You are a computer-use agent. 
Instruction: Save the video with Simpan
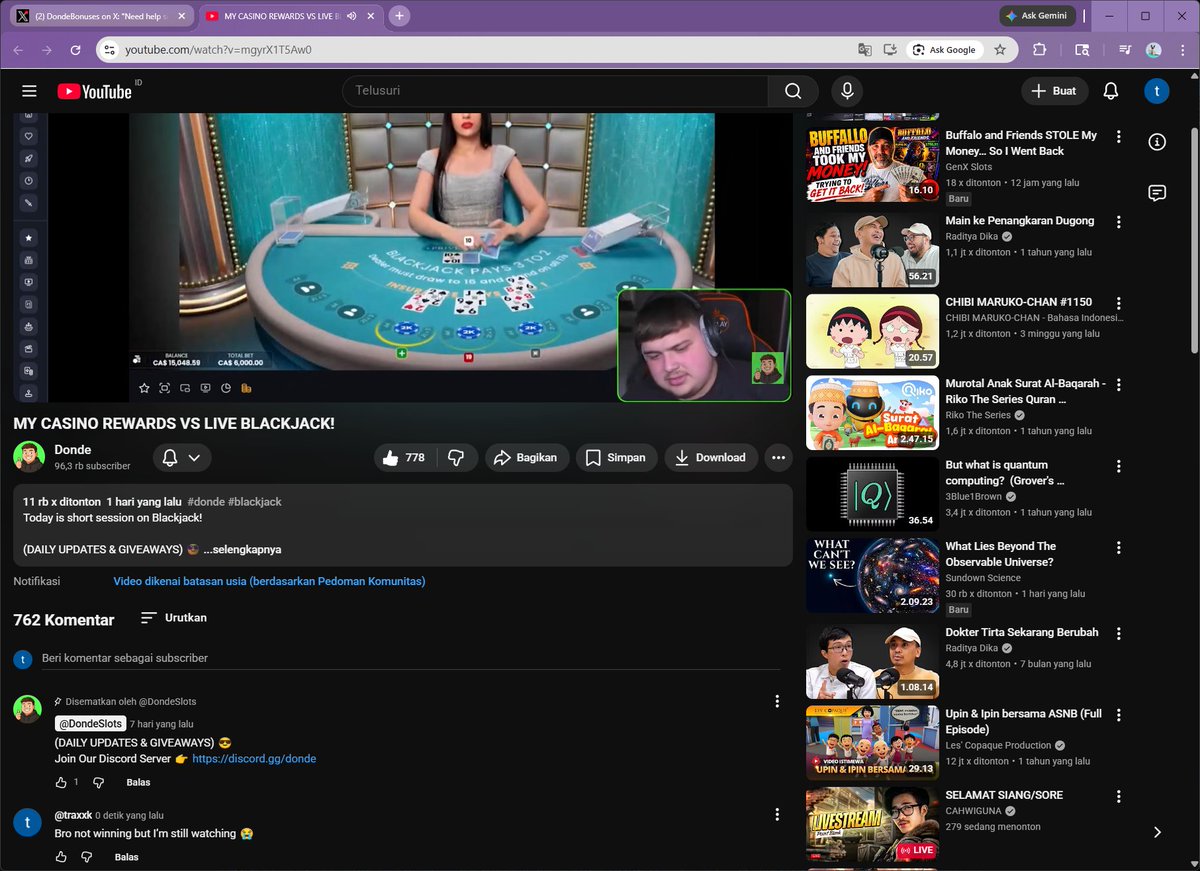coord(617,458)
